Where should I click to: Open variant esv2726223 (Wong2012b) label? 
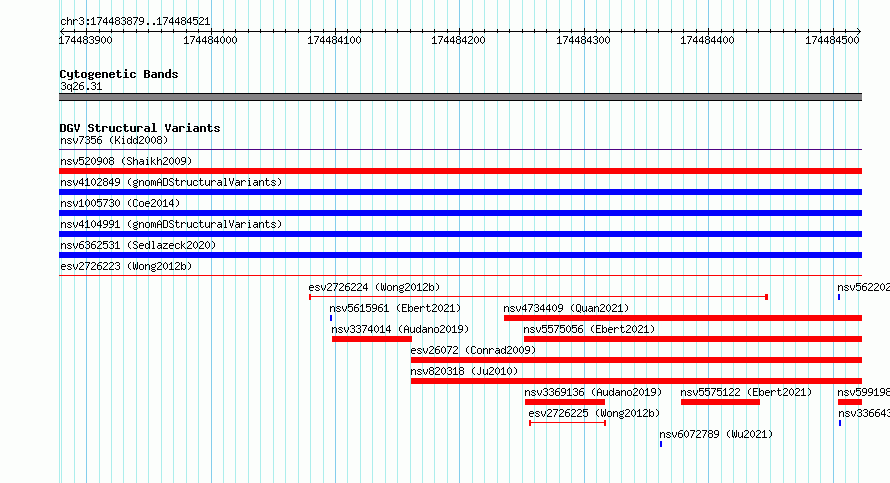pos(126,266)
